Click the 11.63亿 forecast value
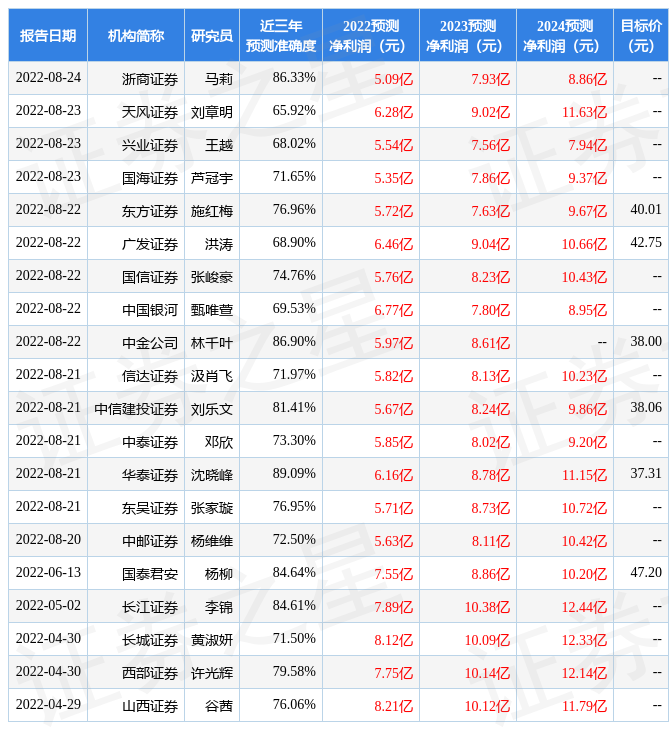The width and height of the screenshot is (669, 730). tap(584, 112)
